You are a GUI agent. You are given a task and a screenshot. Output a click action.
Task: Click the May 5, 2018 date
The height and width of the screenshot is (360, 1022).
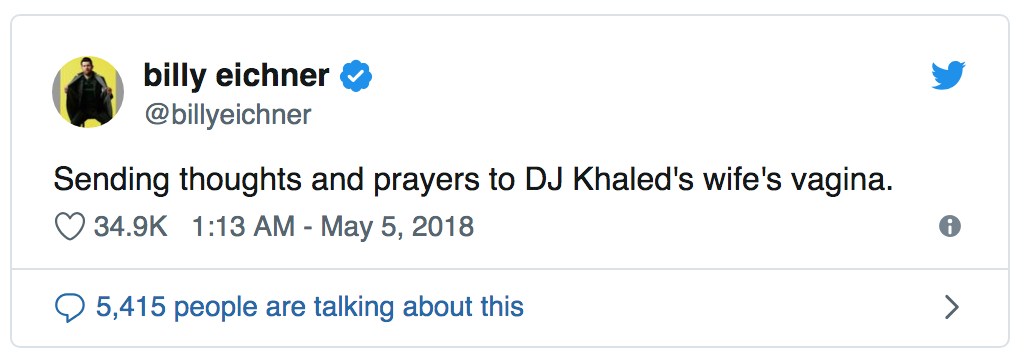(397, 227)
